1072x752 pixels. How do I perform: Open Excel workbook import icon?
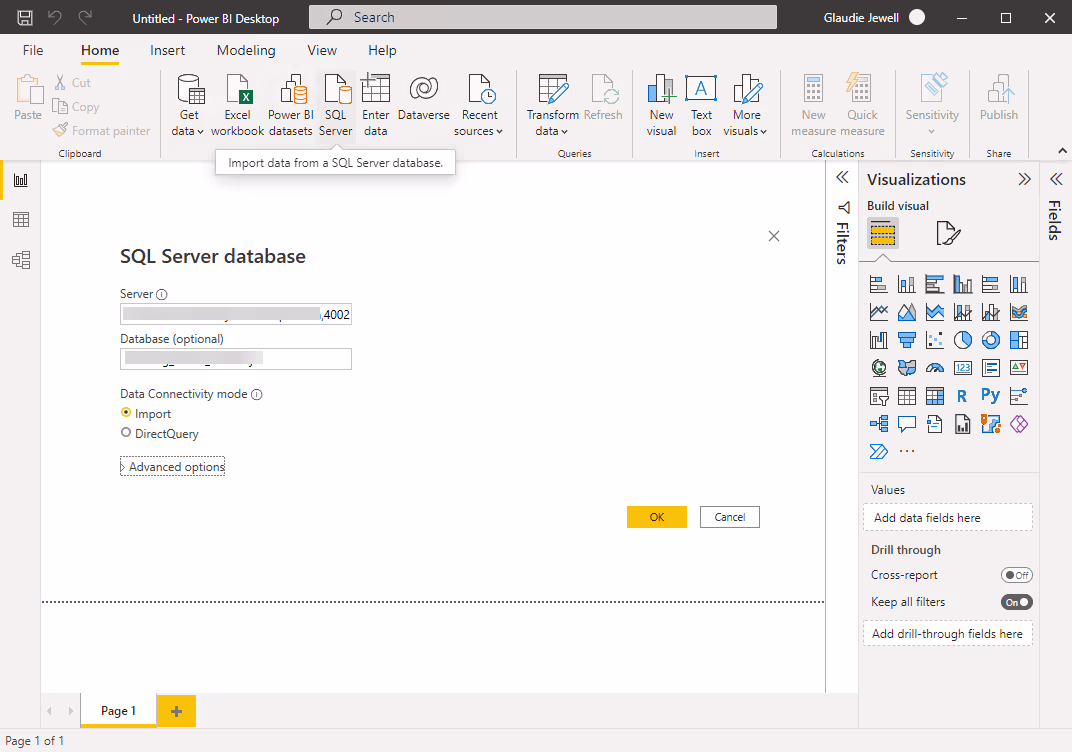[237, 106]
